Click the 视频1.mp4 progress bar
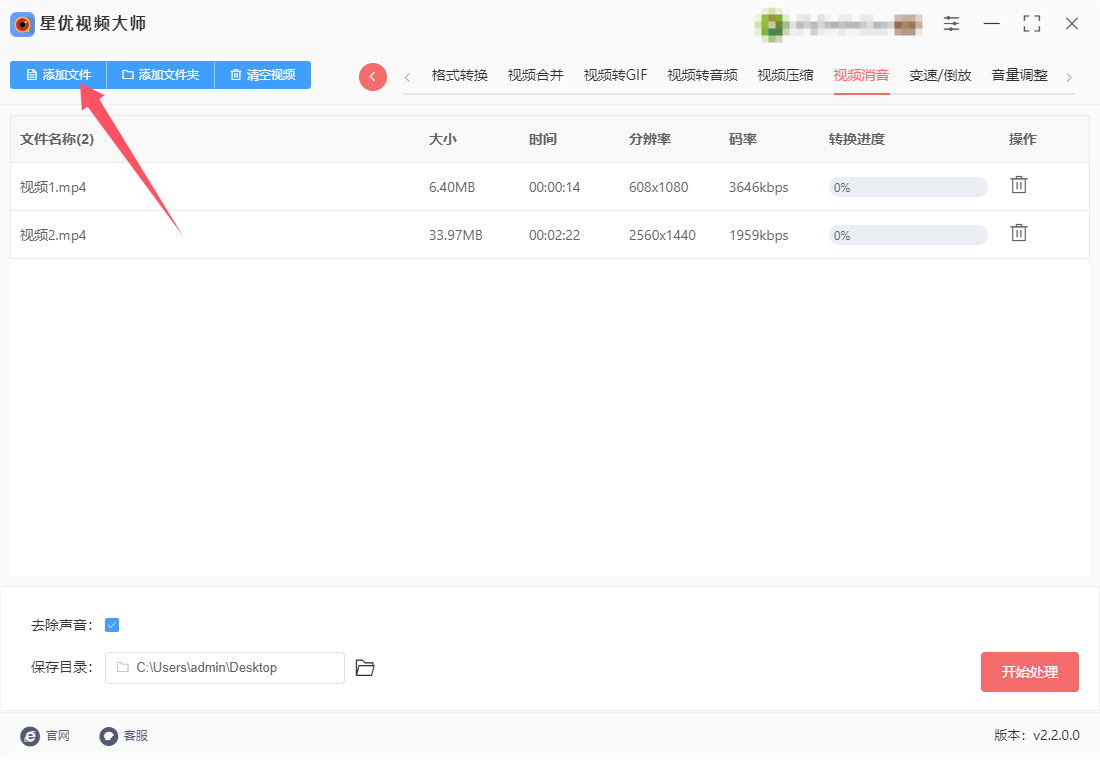The image size is (1100, 760). click(x=908, y=187)
